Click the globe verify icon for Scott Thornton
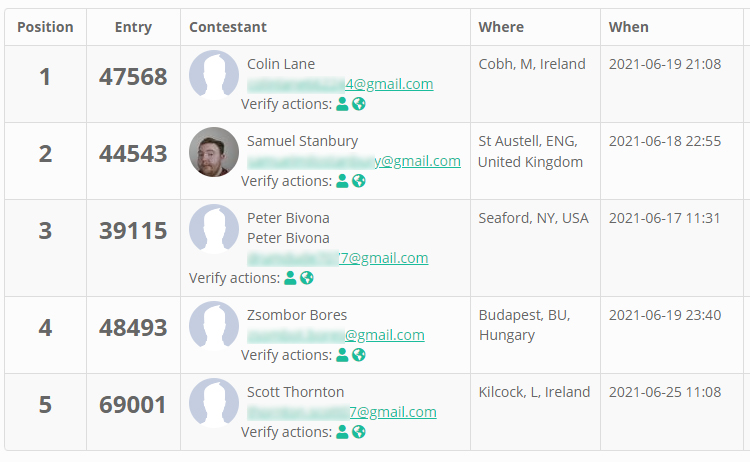Viewport: 750px width, 462px height. click(359, 432)
